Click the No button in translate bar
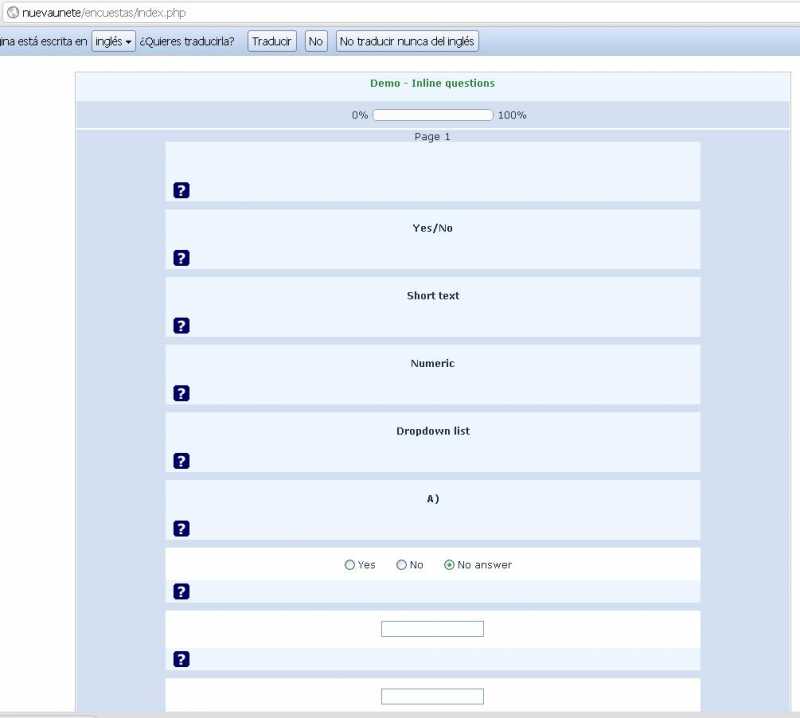800x718 pixels. coord(316,41)
